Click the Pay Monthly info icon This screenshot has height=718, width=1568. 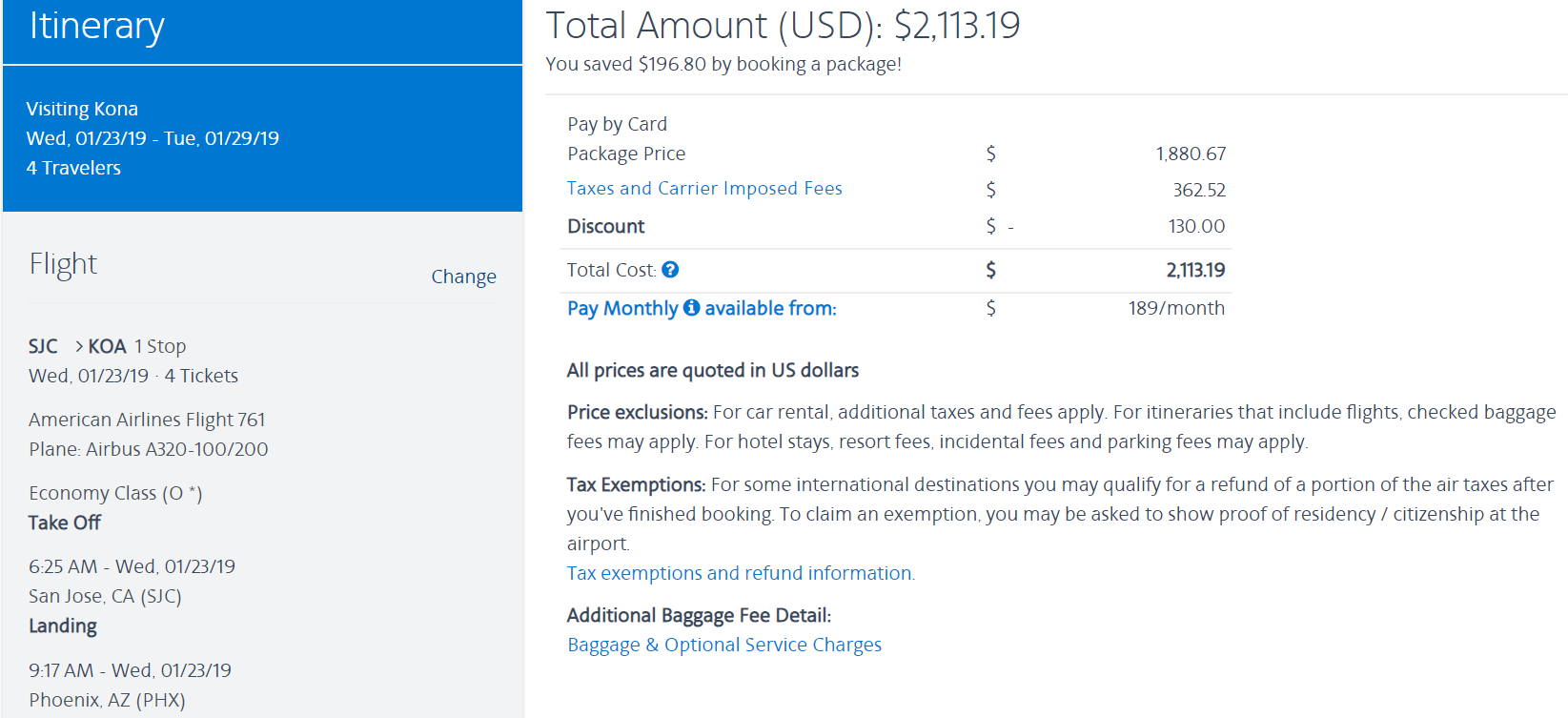[x=691, y=308]
